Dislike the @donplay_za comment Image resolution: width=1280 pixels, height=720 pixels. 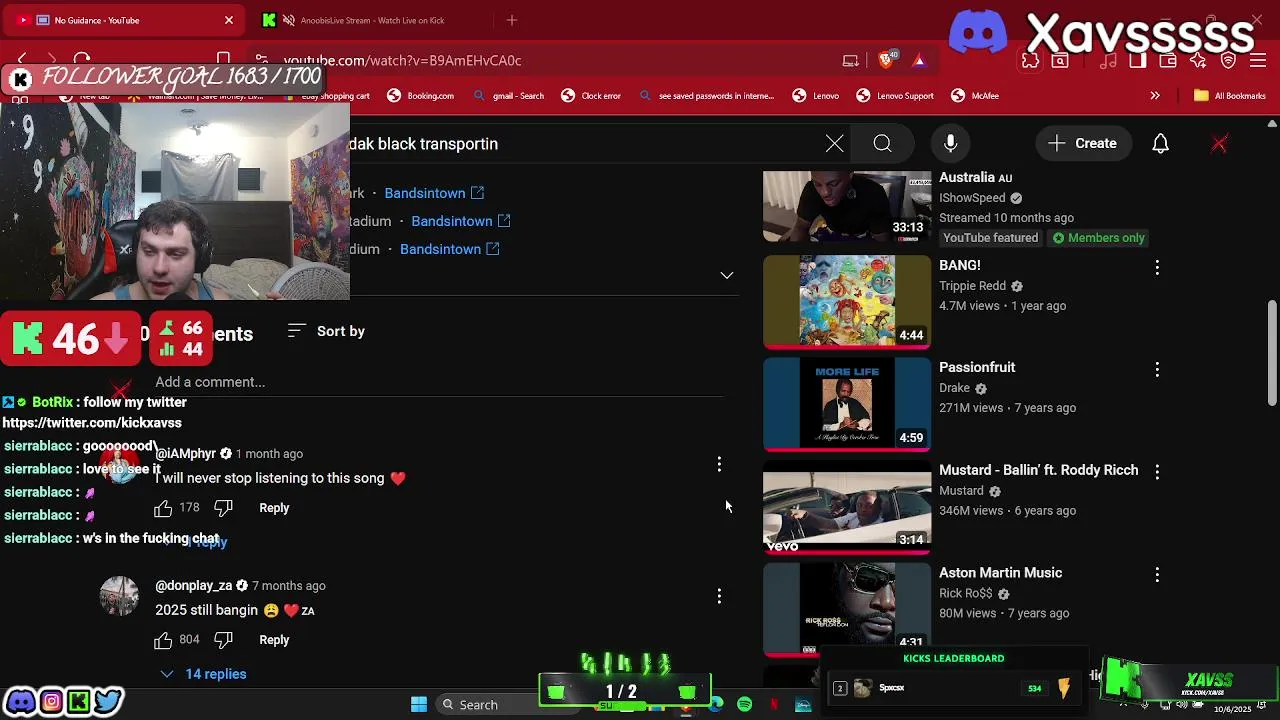coord(223,640)
